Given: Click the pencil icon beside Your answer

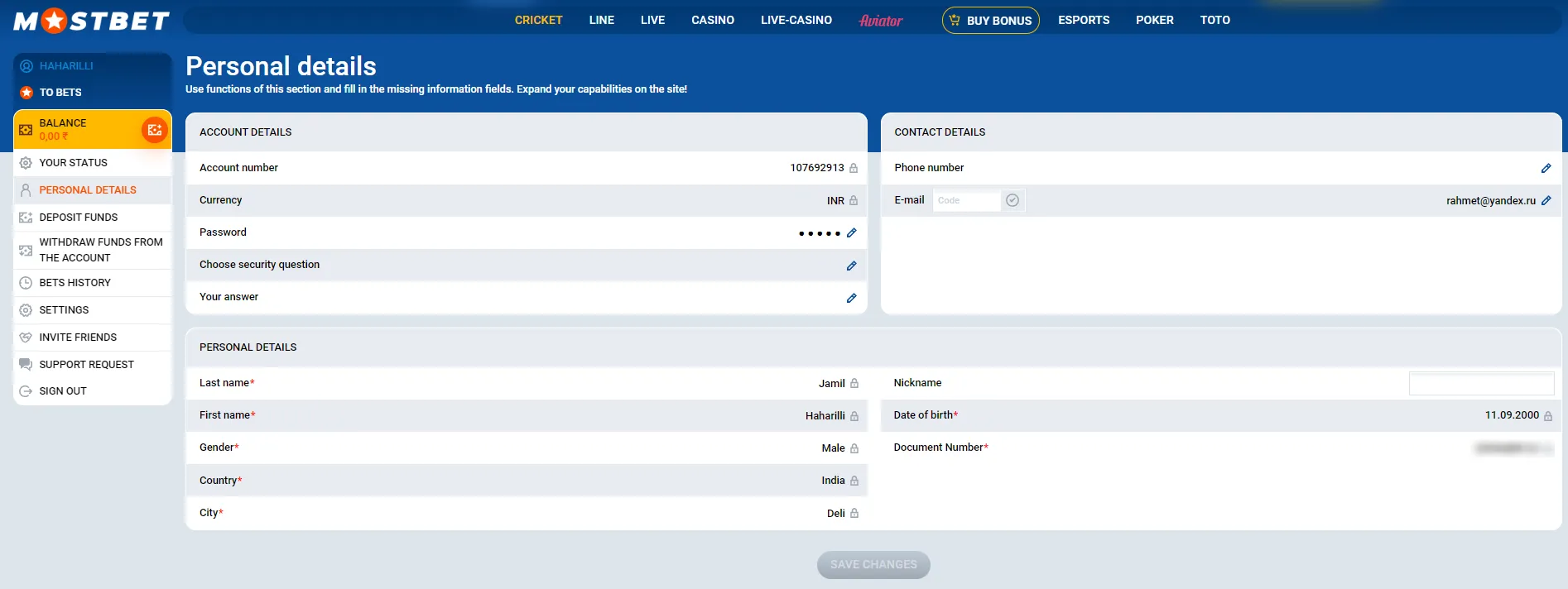Looking at the screenshot, I should coord(851,298).
